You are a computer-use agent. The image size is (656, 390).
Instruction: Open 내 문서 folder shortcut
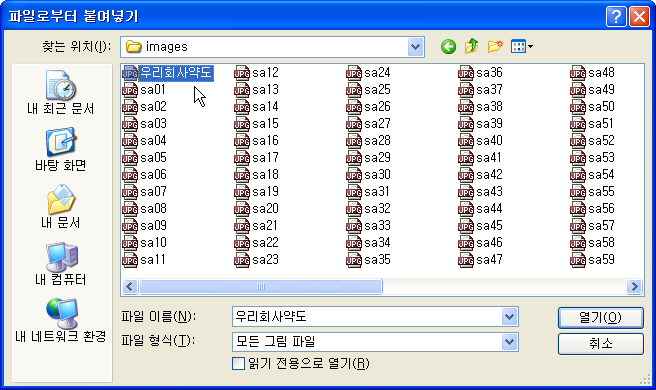tap(61, 207)
